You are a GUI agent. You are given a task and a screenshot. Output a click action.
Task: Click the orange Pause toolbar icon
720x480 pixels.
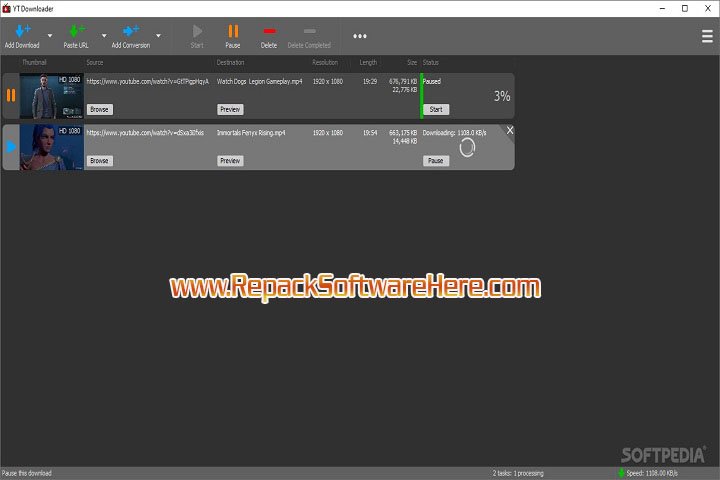tap(233, 31)
